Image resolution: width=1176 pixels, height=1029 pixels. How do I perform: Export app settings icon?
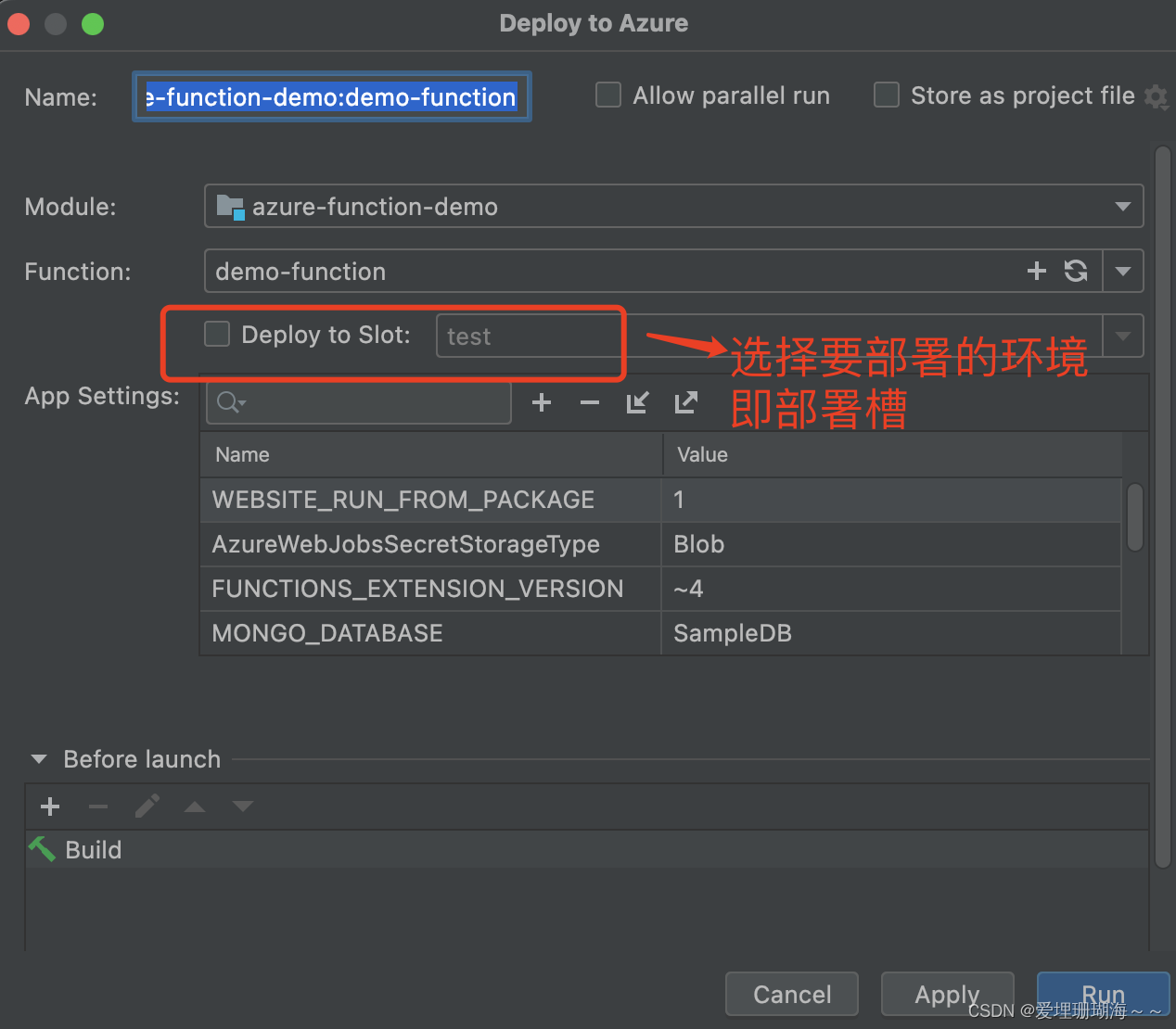pos(685,402)
